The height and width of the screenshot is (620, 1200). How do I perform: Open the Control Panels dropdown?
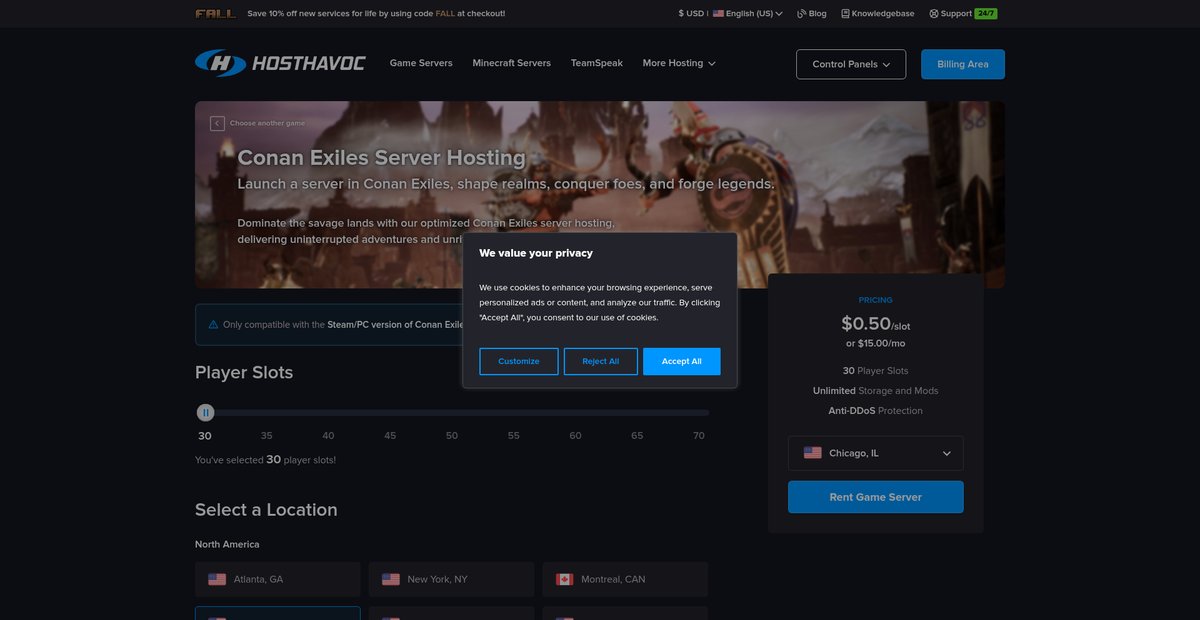coord(851,64)
